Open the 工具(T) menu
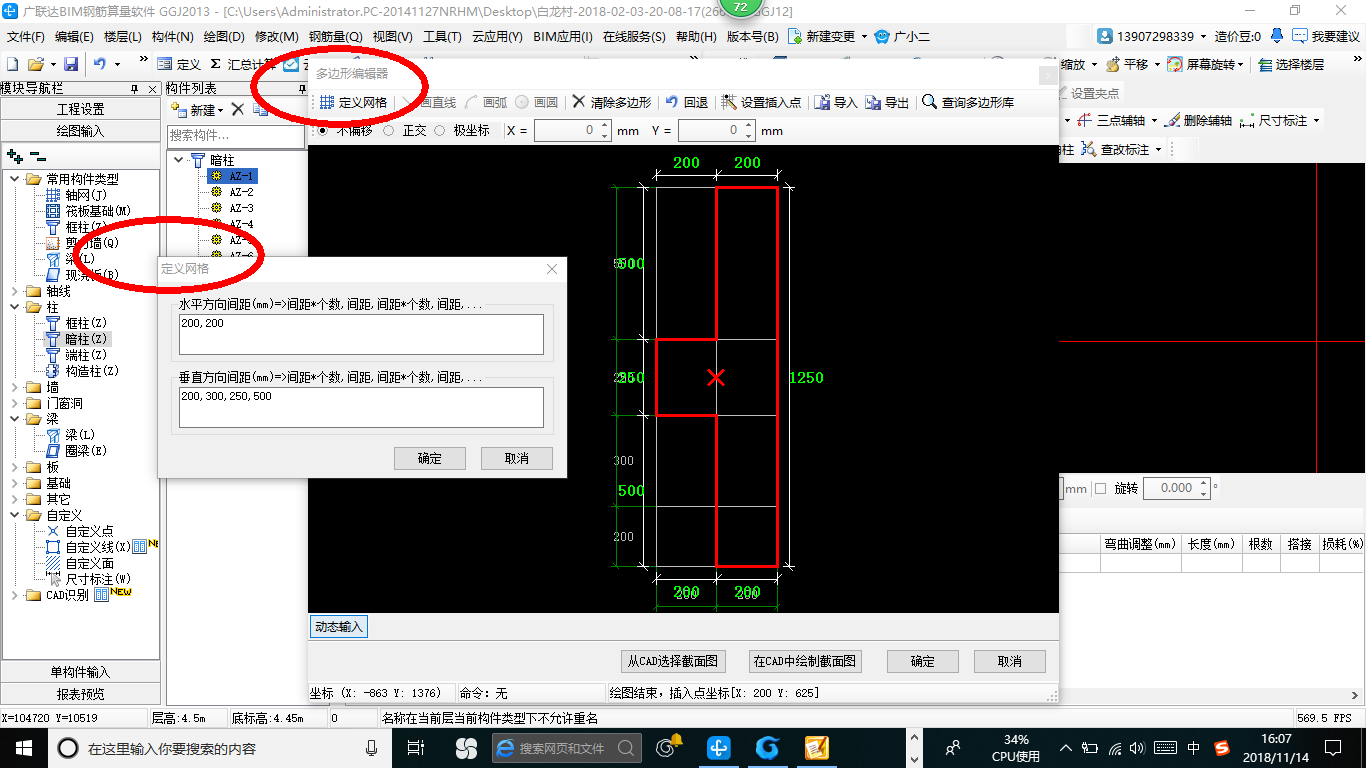 (x=442, y=37)
